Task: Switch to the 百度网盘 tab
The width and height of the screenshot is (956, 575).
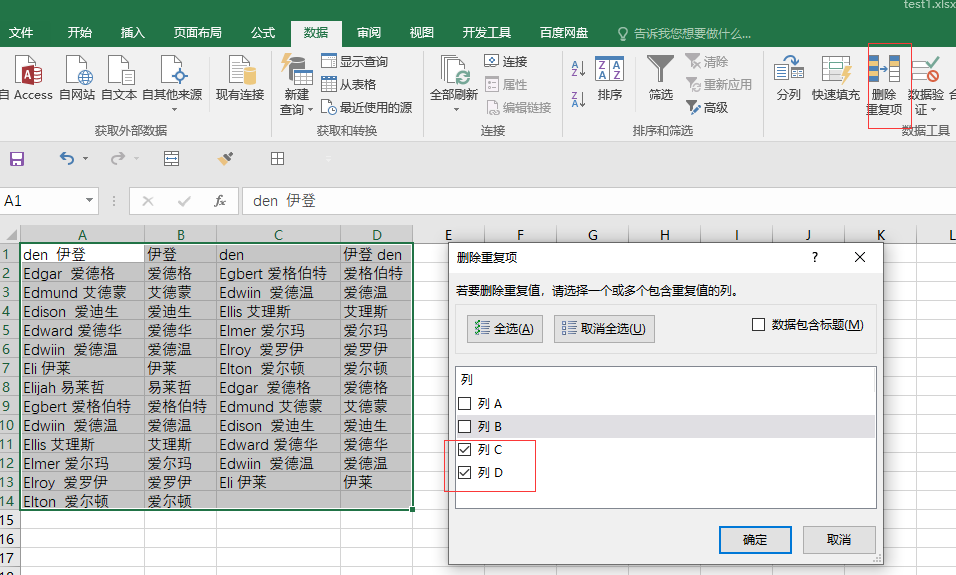Action: pos(564,33)
